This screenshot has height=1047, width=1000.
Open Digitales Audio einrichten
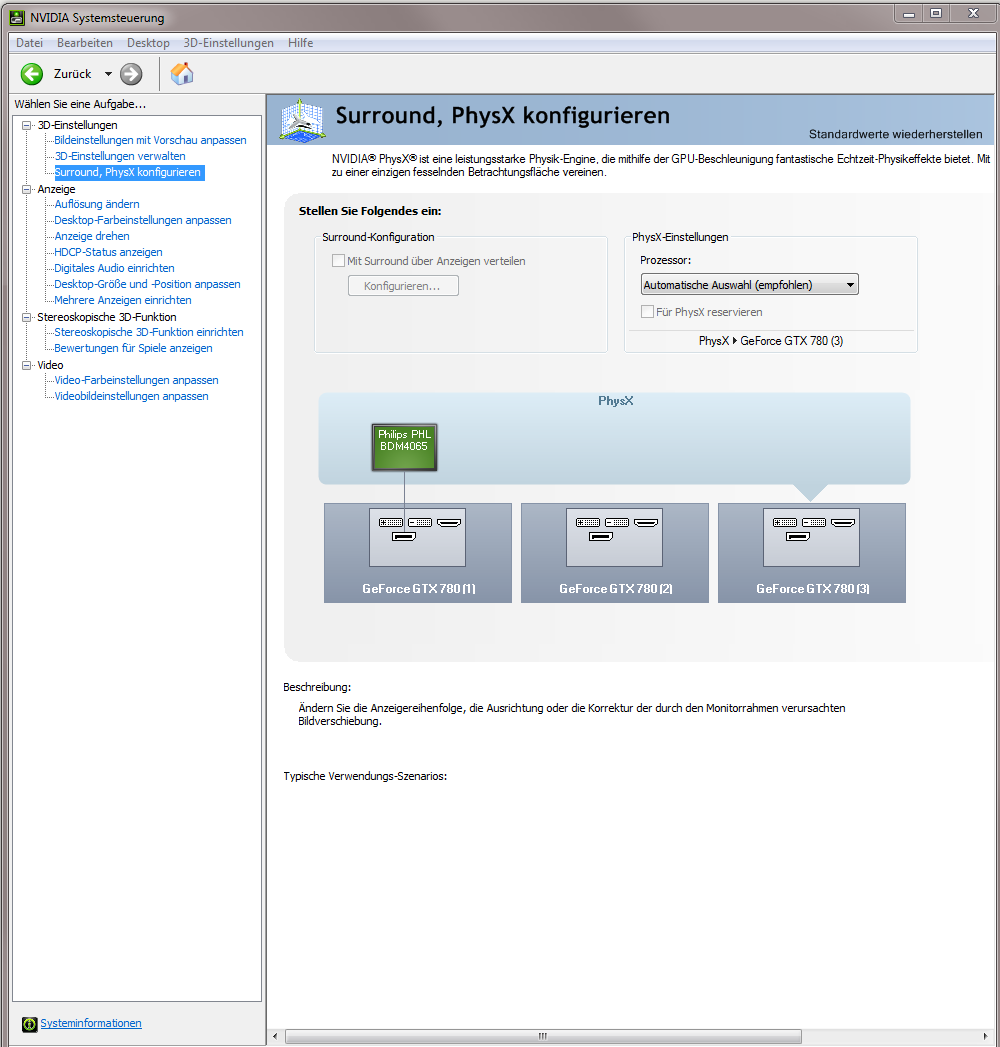(x=114, y=268)
